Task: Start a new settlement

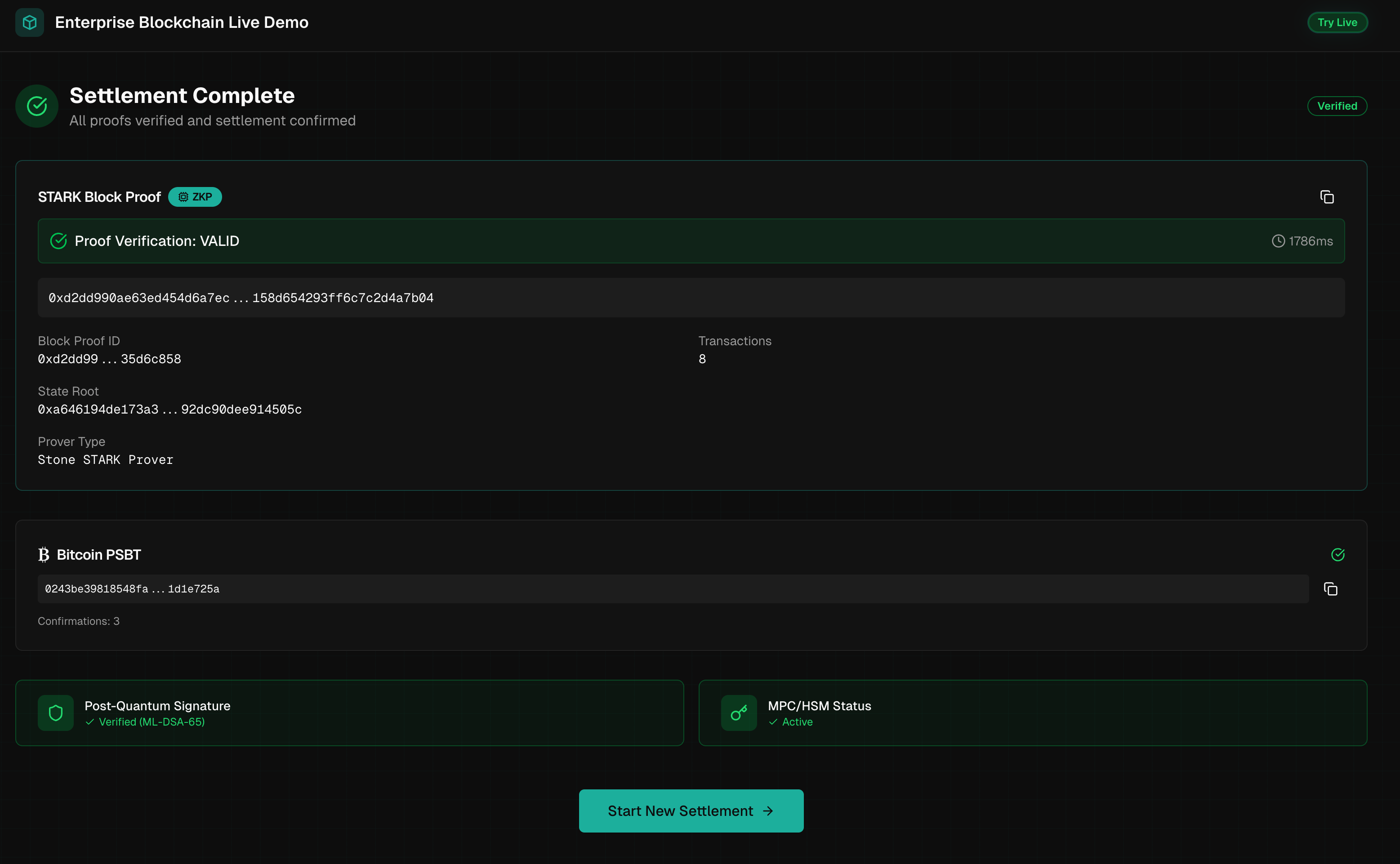Action: (691, 811)
